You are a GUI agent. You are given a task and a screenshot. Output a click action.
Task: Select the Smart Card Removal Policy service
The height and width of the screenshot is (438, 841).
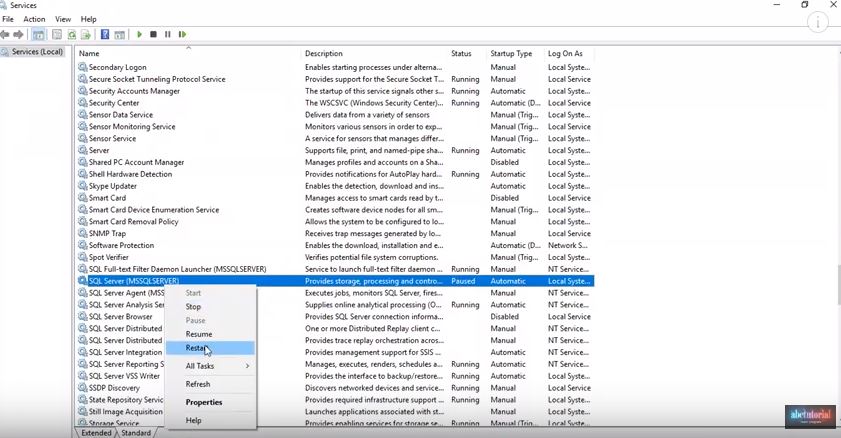335,221
